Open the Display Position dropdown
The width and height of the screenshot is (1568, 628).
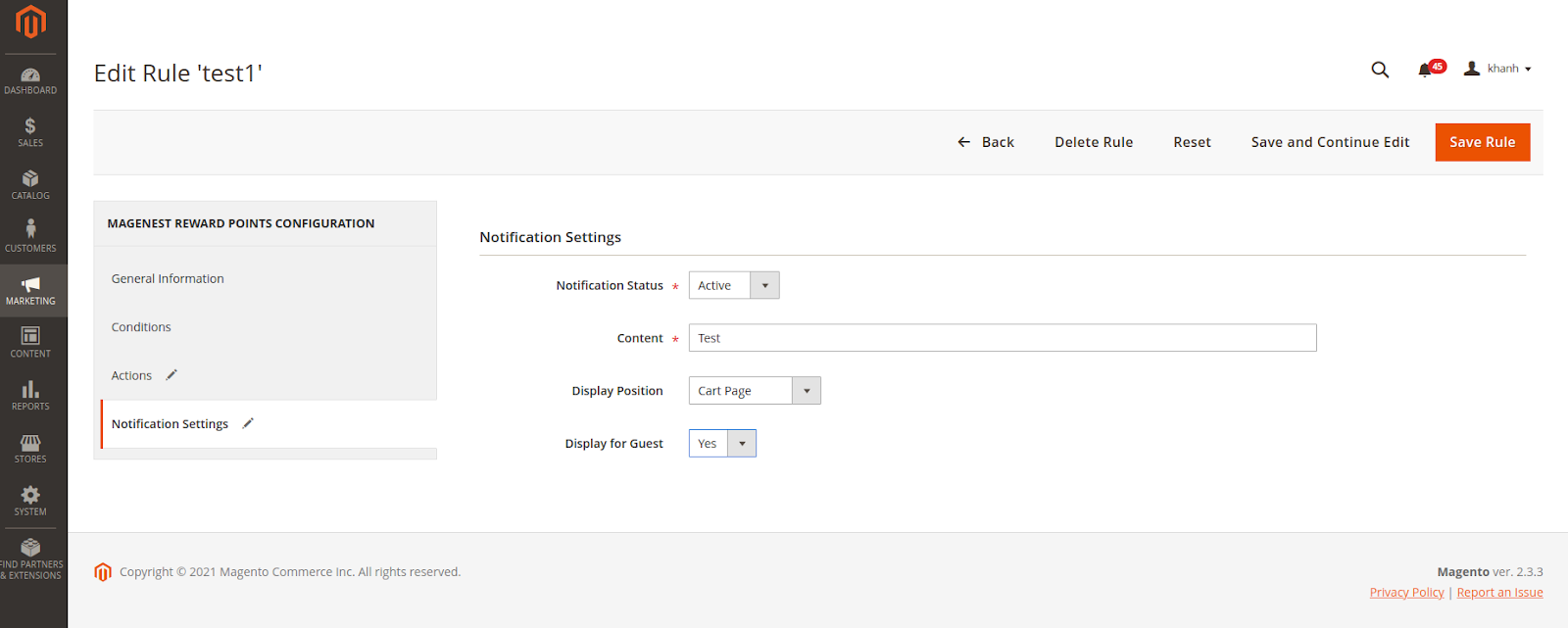[x=754, y=391]
